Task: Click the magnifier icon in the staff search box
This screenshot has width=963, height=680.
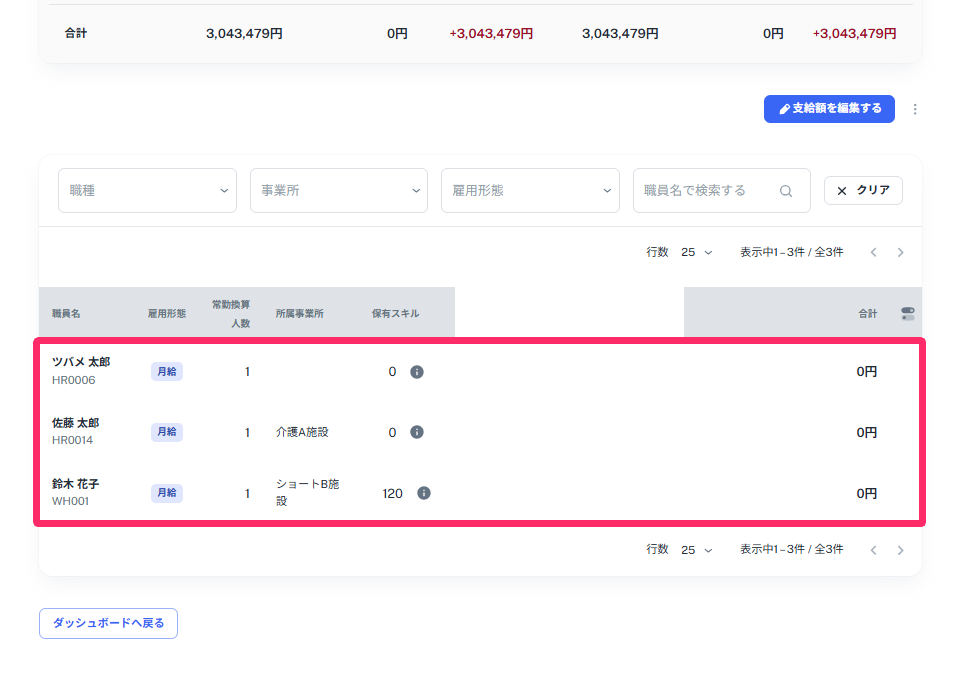Action: coord(786,190)
